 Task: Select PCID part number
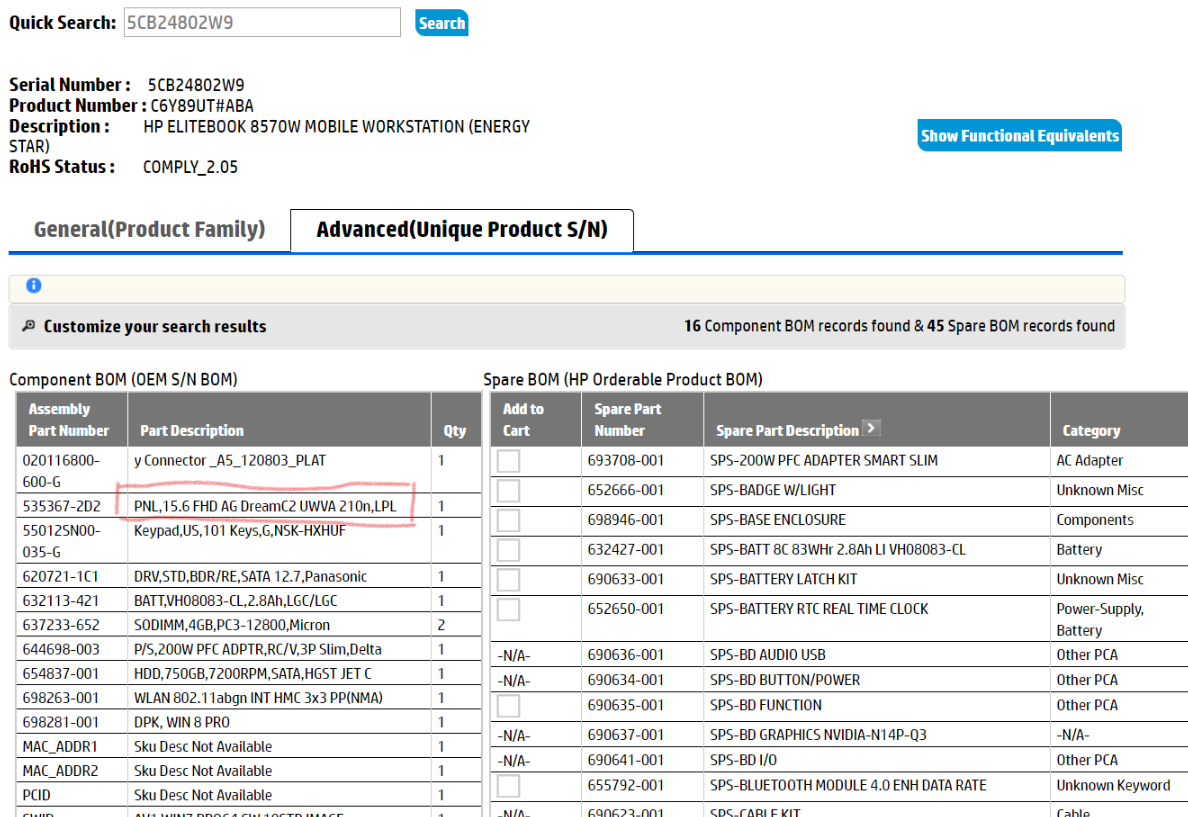pos(36,795)
